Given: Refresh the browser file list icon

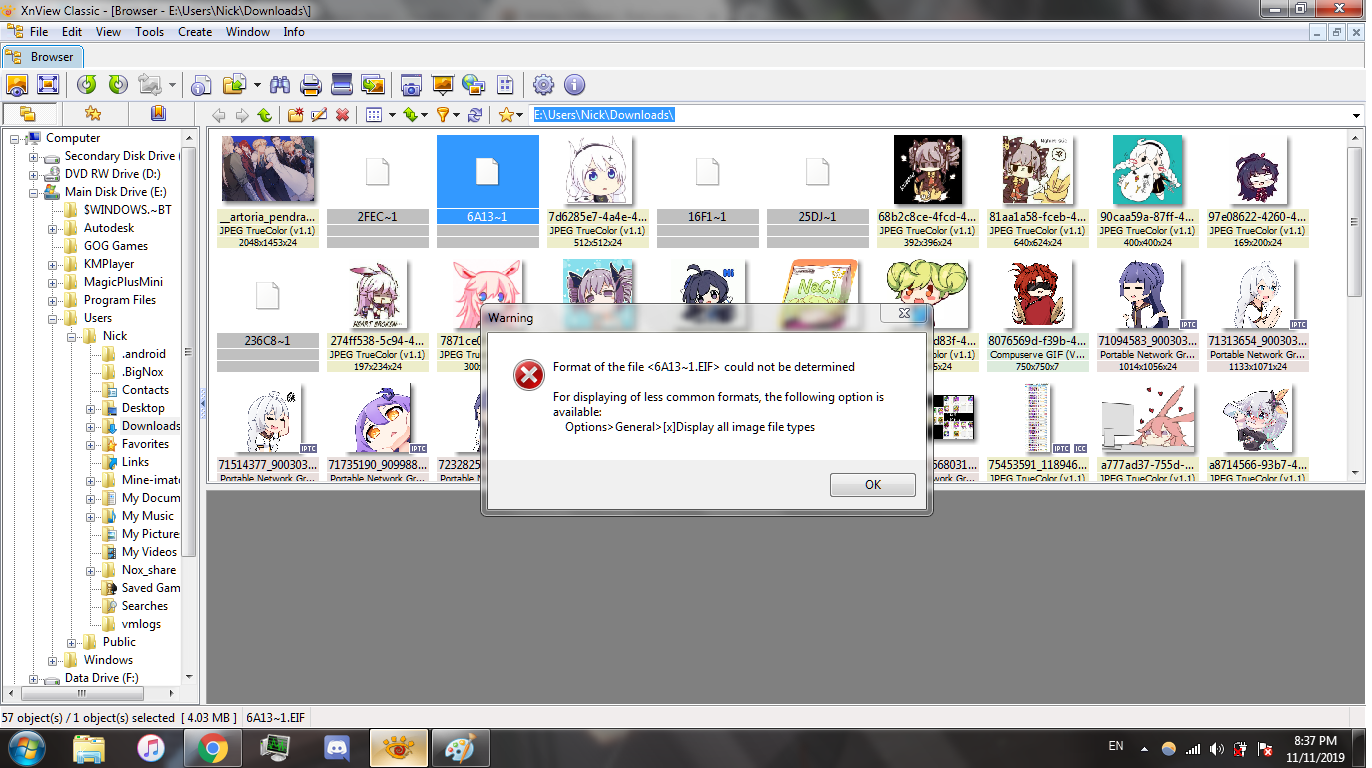Looking at the screenshot, I should (x=475, y=115).
